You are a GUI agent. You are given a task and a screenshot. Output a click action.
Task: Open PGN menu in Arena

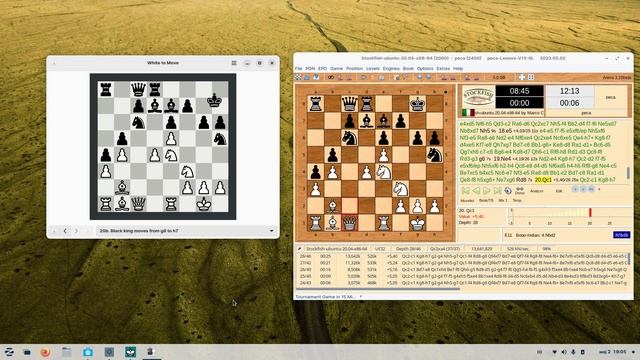[x=310, y=69]
